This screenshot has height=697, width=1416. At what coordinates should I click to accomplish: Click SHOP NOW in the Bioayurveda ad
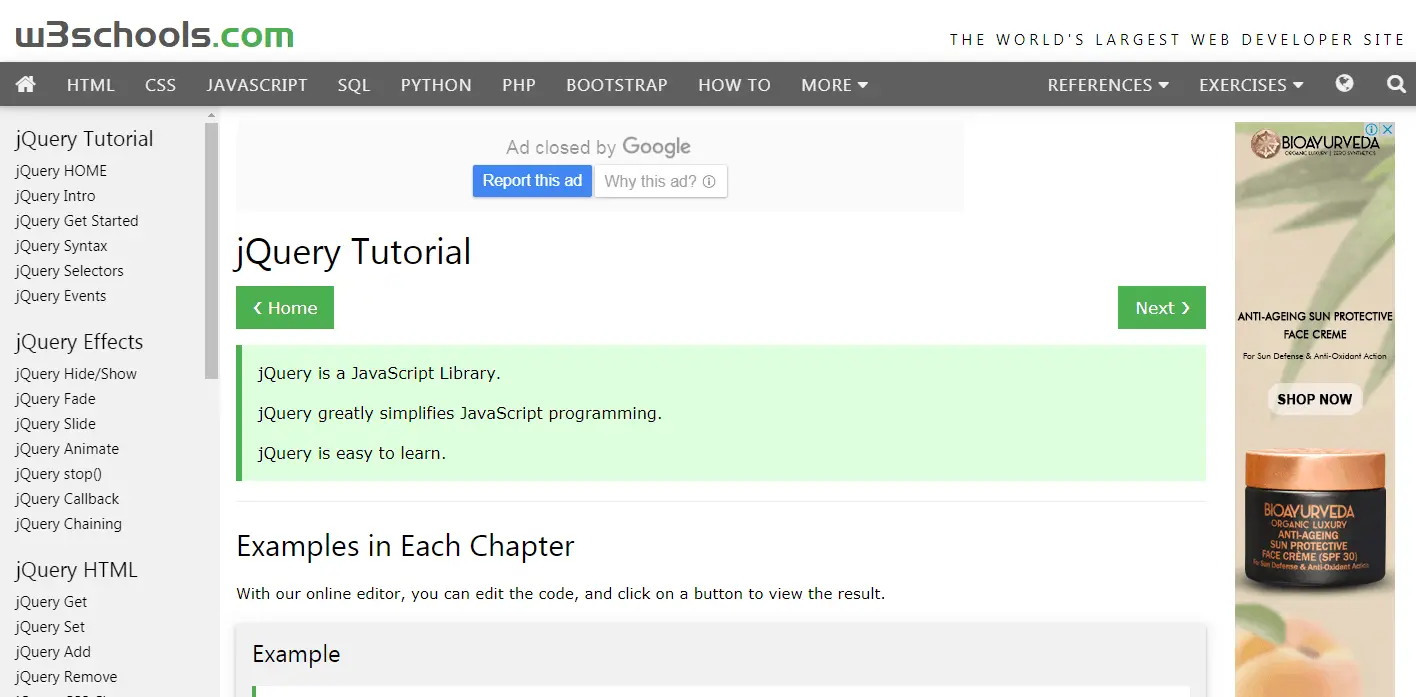point(1314,399)
